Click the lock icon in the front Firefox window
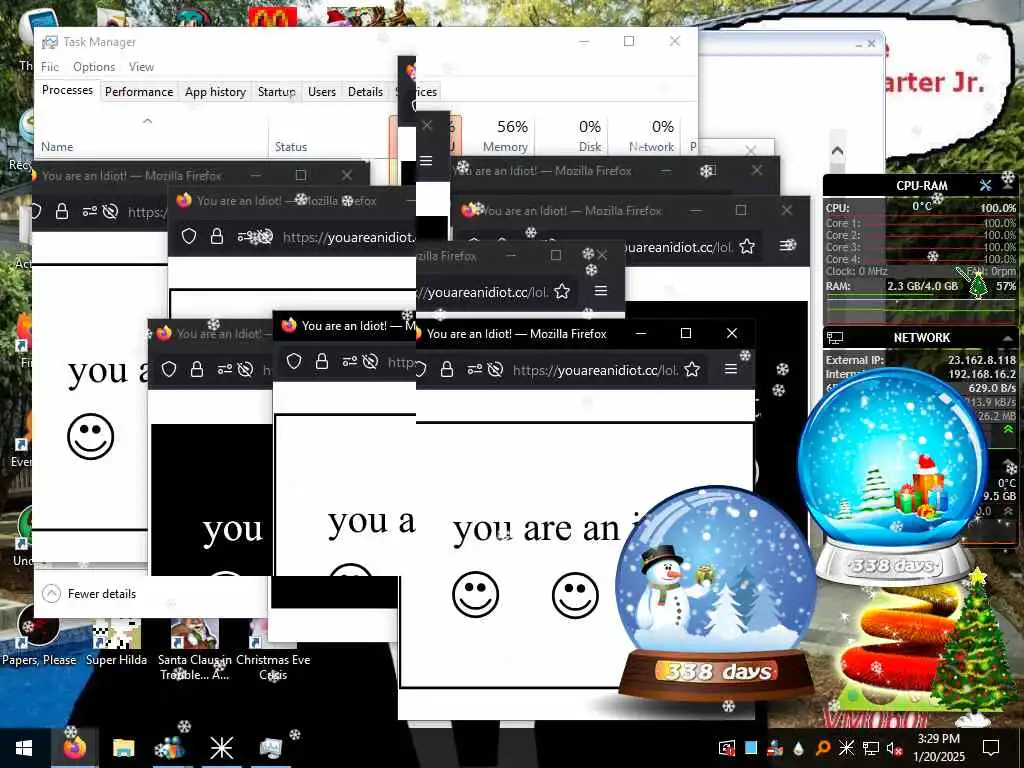Image resolution: width=1024 pixels, height=768 pixels. point(447,370)
